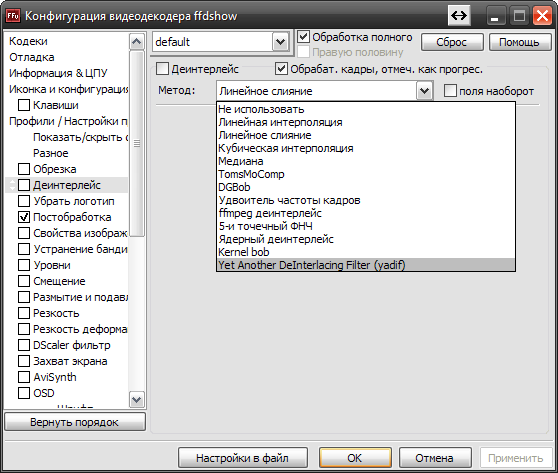Uncheck the Постобработка checkbox in sidebar
This screenshot has height=473, width=558.
click(x=24, y=217)
